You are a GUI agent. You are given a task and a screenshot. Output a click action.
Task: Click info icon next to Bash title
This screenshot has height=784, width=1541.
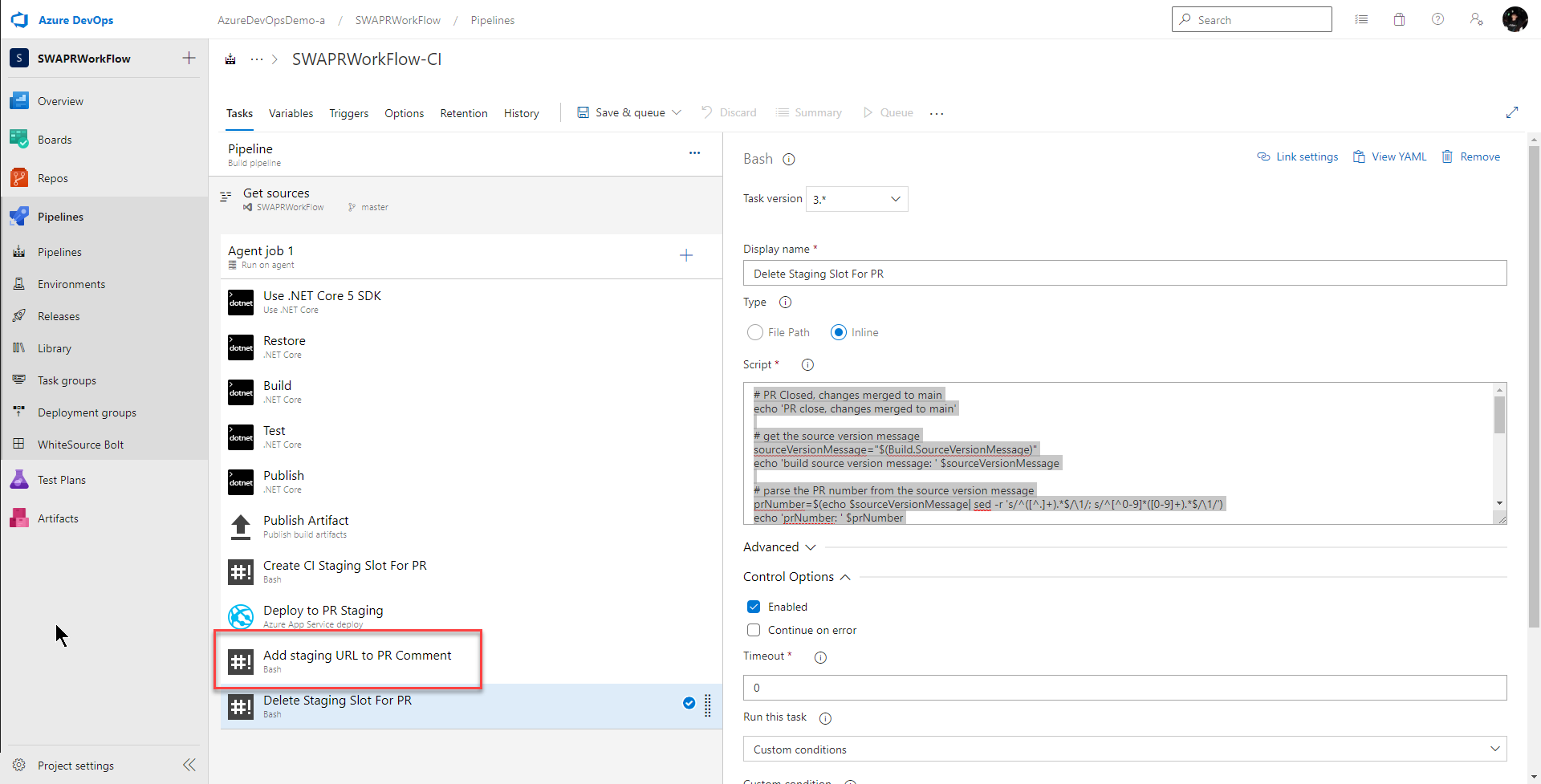789,159
